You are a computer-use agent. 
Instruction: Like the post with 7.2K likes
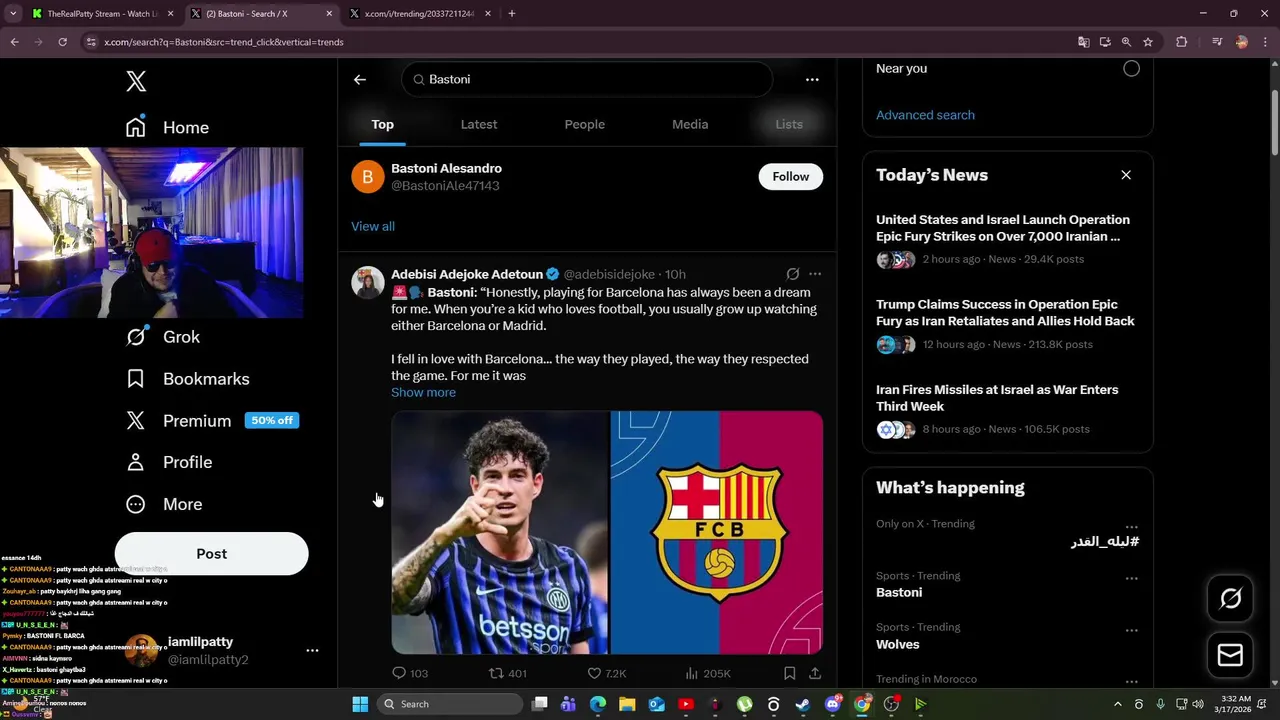tap(606, 673)
